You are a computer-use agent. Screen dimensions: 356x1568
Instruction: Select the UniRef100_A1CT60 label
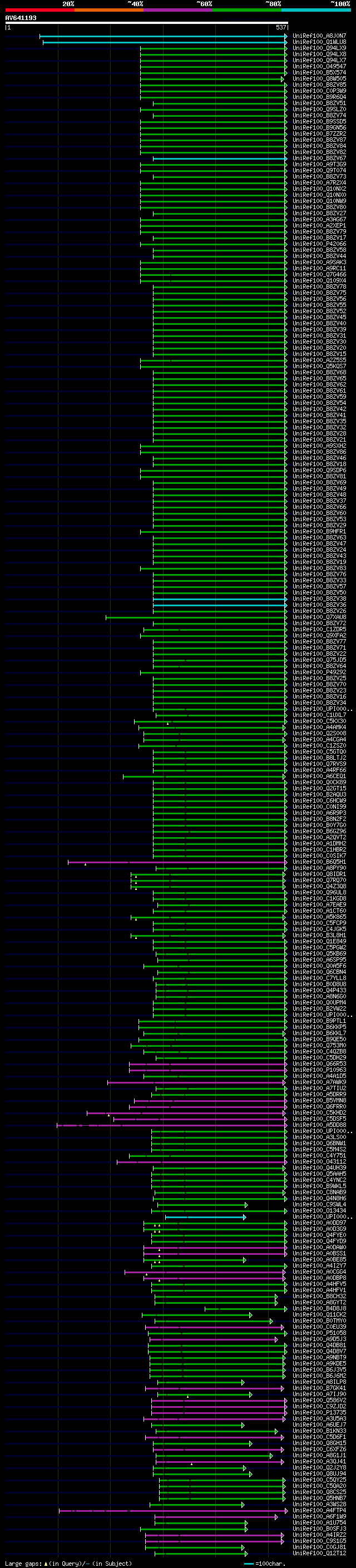click(x=319, y=911)
